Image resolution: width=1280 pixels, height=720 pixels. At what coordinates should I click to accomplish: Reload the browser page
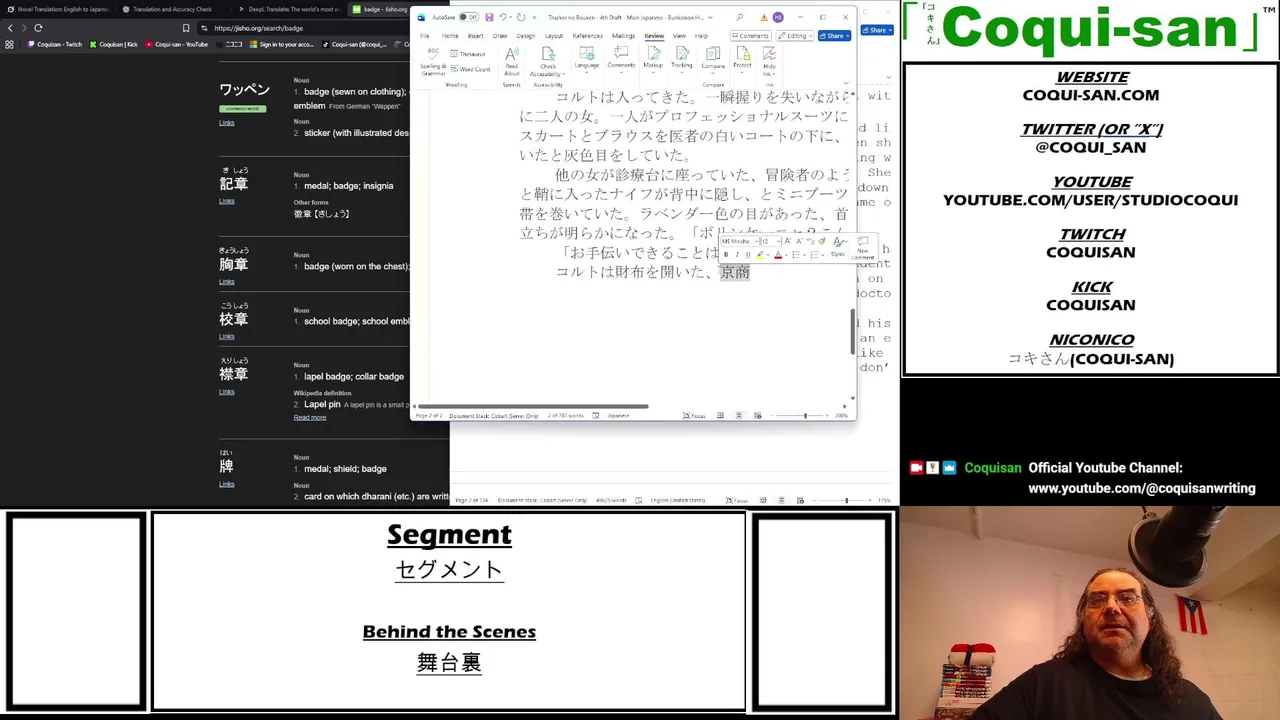click(38, 28)
